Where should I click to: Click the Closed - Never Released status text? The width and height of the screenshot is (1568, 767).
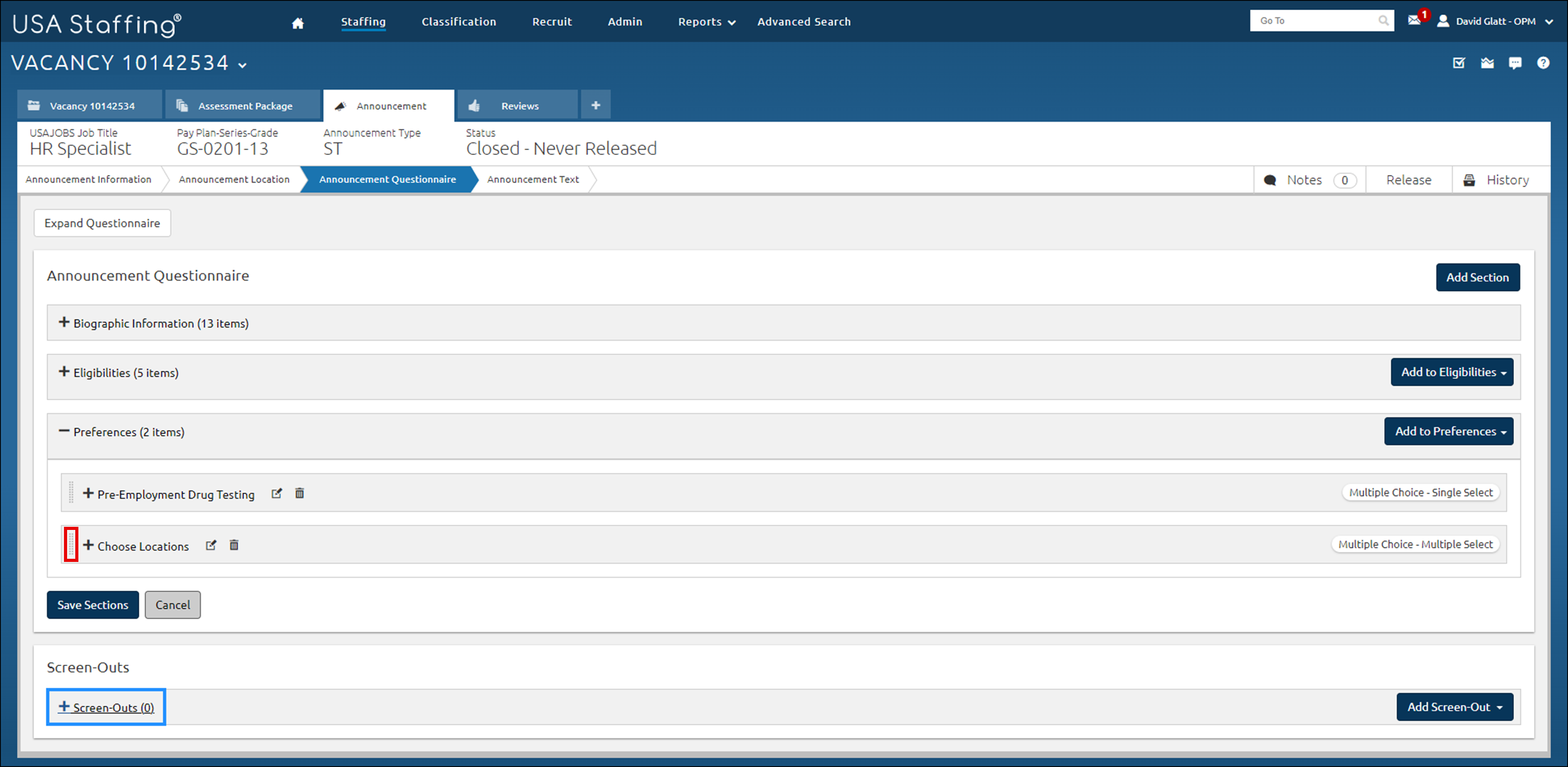click(561, 149)
